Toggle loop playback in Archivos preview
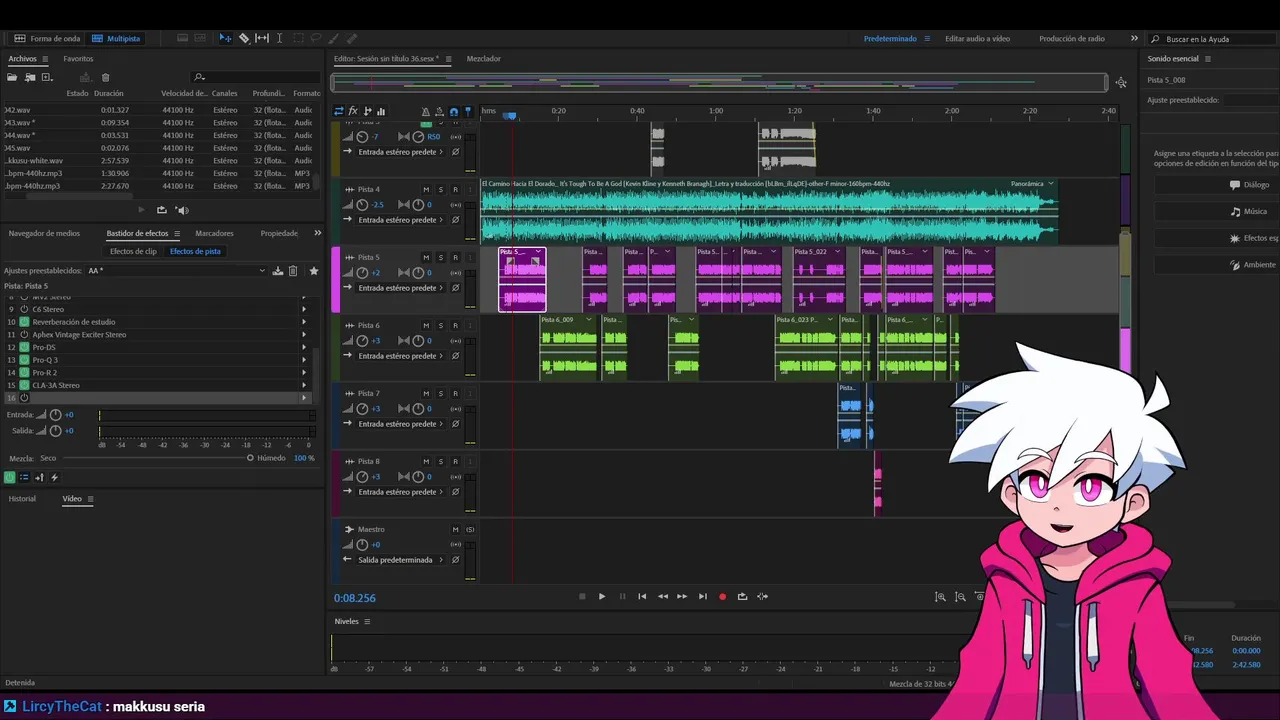Viewport: 1280px width, 720px height. [x=162, y=210]
